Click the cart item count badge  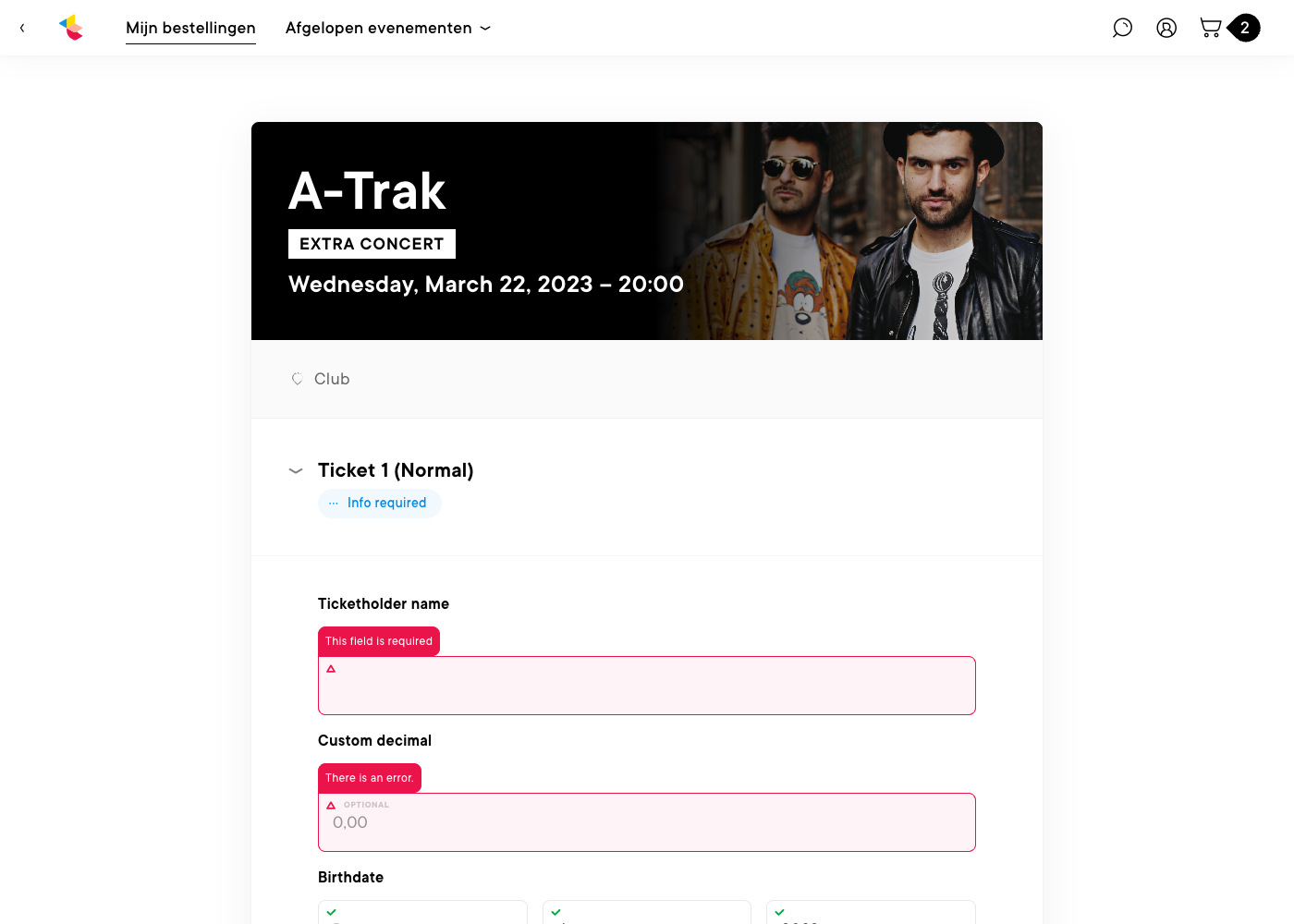pos(1245,28)
